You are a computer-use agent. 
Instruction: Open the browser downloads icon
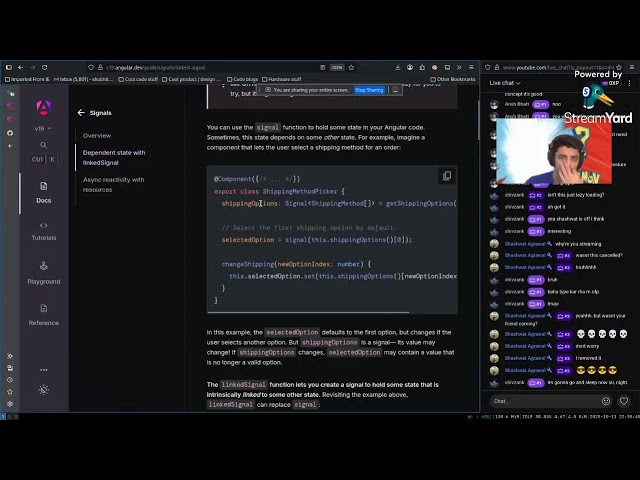398,67
